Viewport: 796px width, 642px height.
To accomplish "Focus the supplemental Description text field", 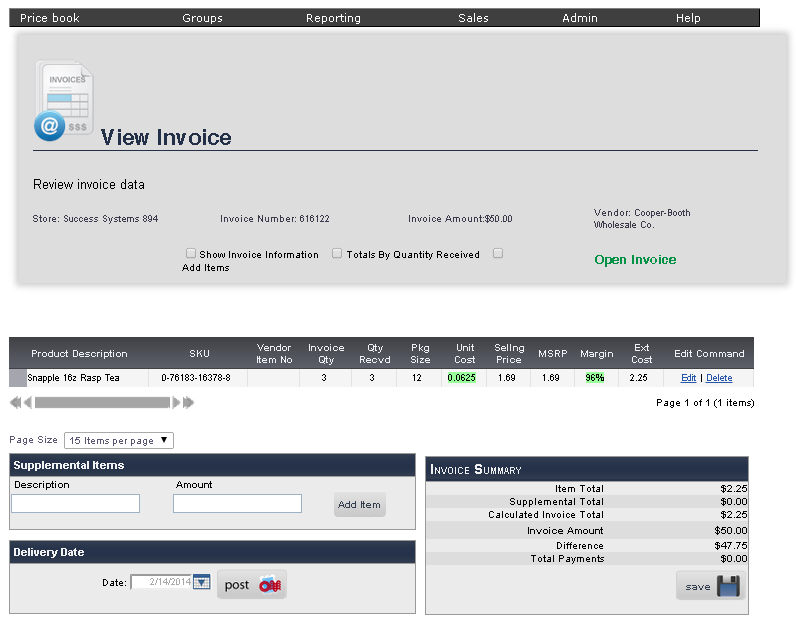I will pyautogui.click(x=75, y=504).
